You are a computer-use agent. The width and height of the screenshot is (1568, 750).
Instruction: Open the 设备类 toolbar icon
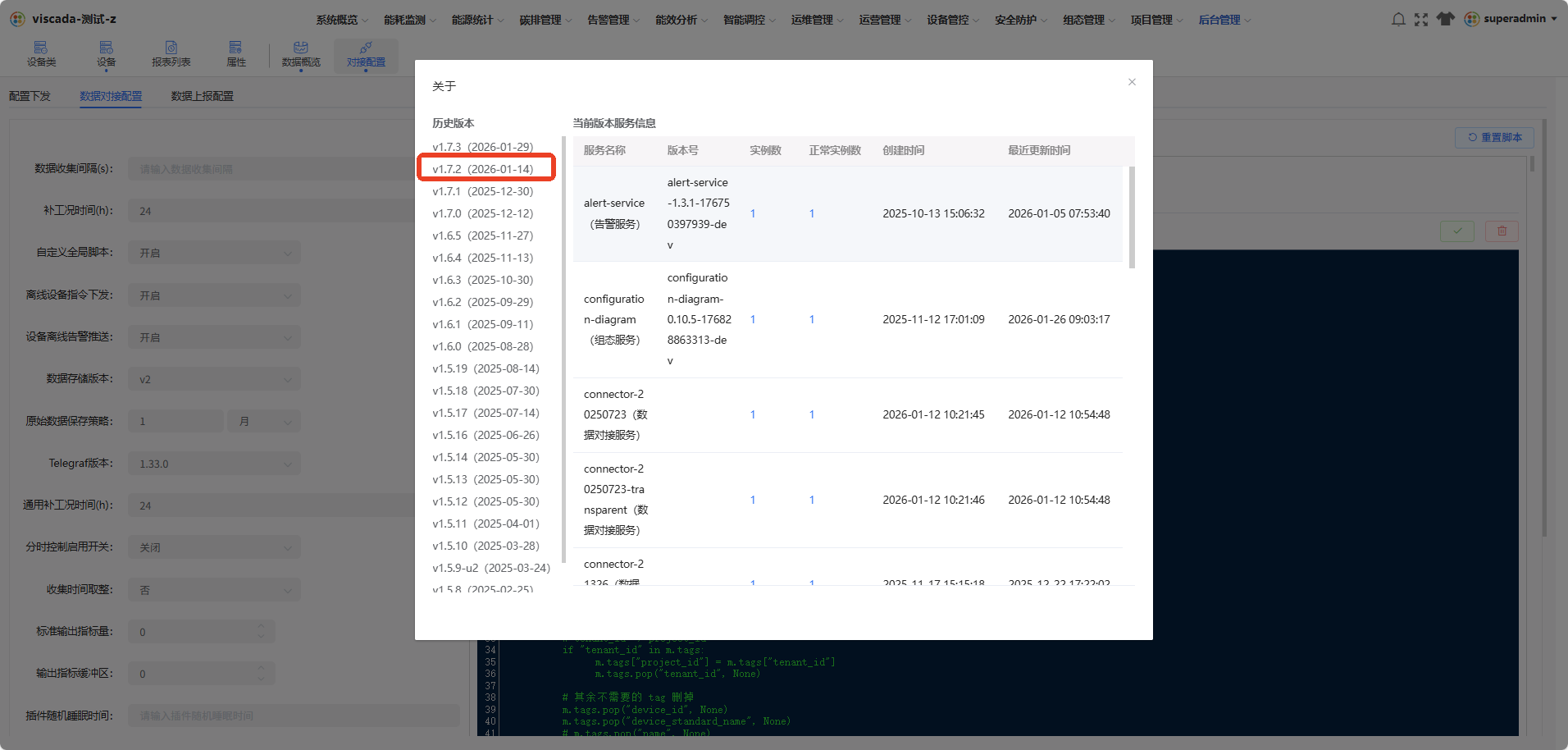tap(41, 54)
